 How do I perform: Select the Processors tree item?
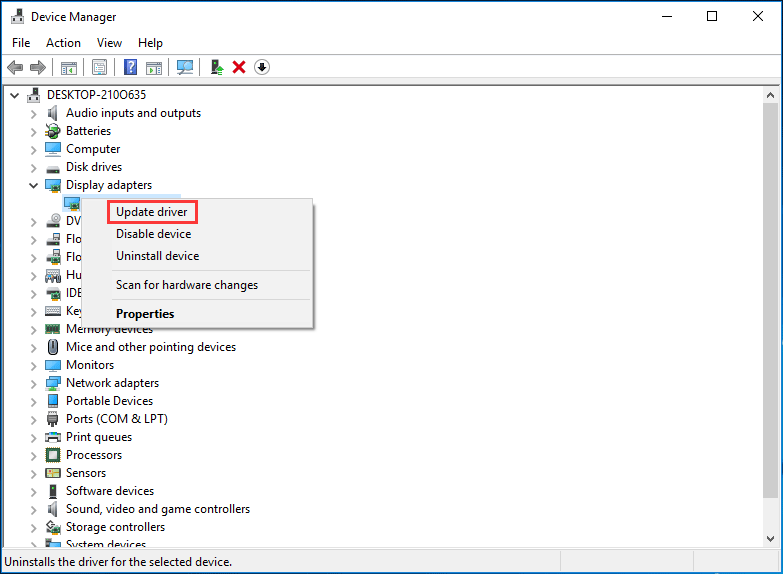[94, 455]
